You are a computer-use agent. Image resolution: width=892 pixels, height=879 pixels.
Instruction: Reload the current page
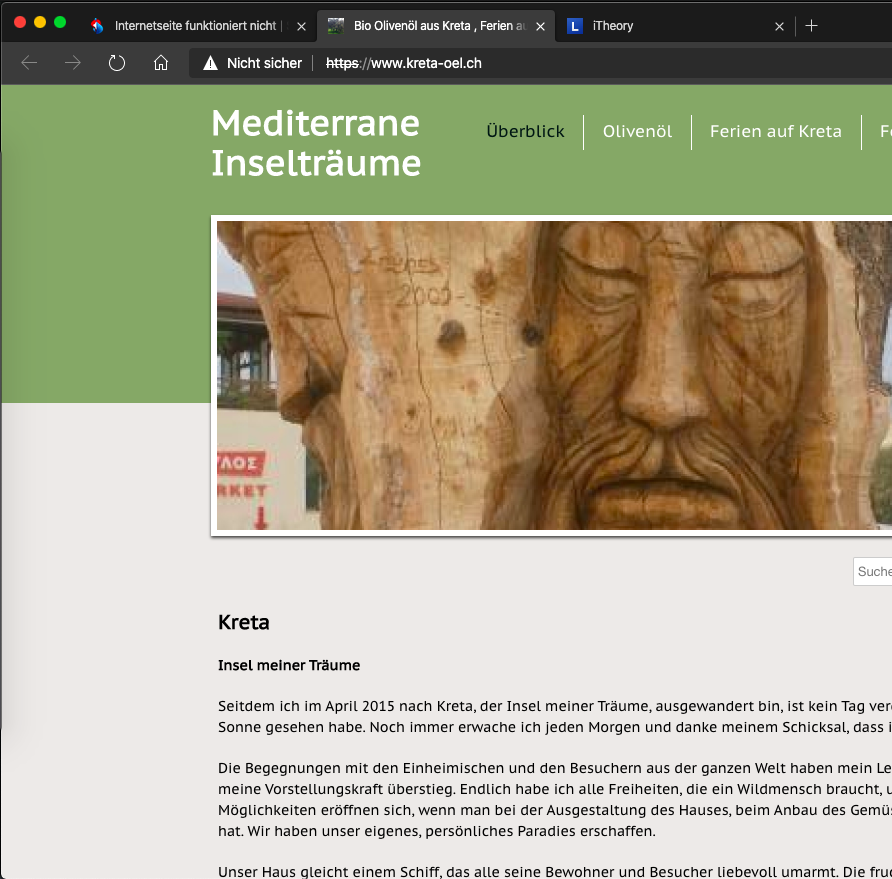point(117,63)
